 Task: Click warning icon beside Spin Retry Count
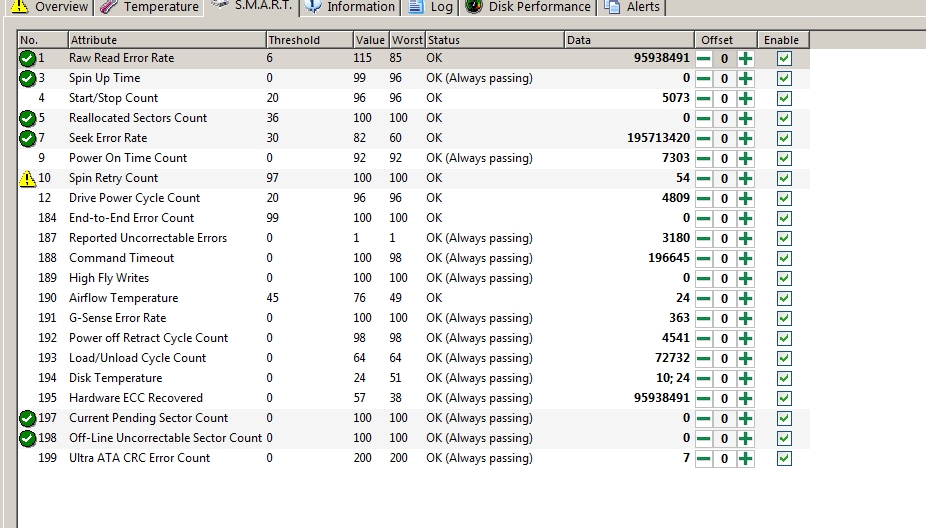tap(28, 178)
